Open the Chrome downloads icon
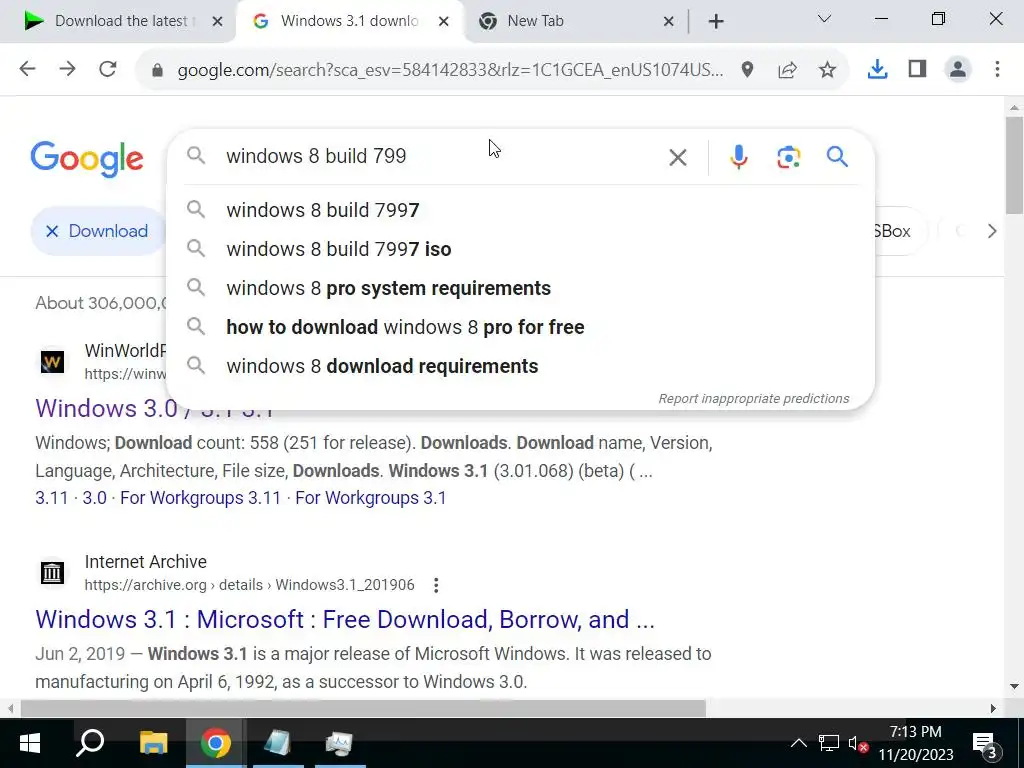The width and height of the screenshot is (1024, 768). pyautogui.click(x=878, y=69)
